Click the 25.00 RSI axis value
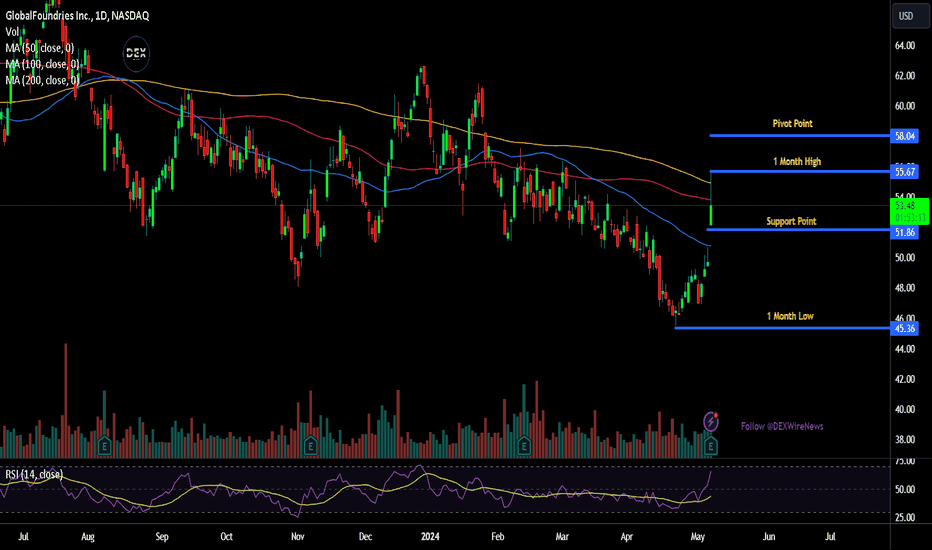Image resolution: width=932 pixels, height=550 pixels. pos(905,517)
